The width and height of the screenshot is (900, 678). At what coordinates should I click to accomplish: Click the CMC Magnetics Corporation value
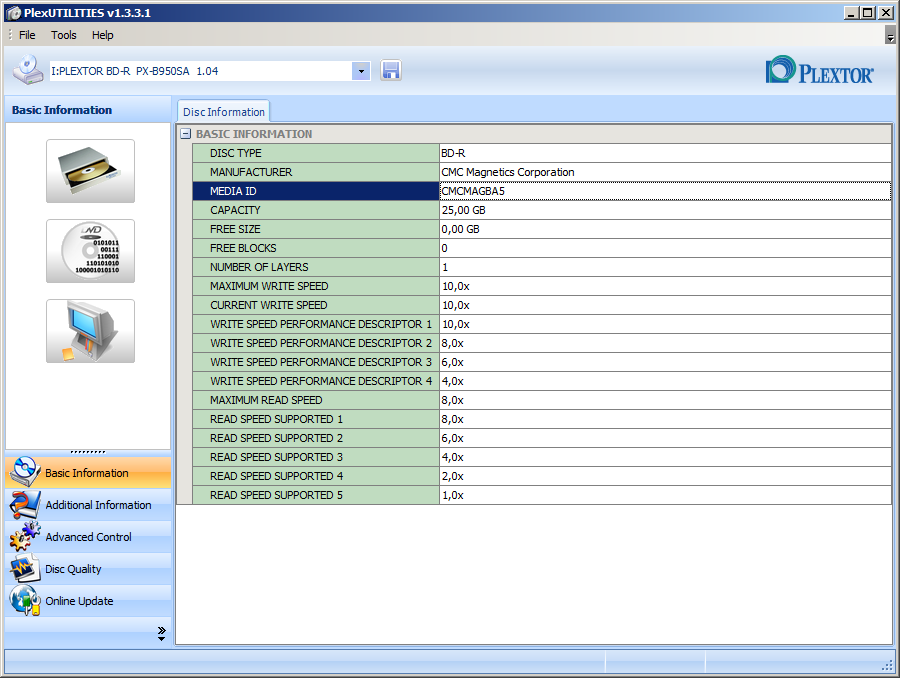665,172
